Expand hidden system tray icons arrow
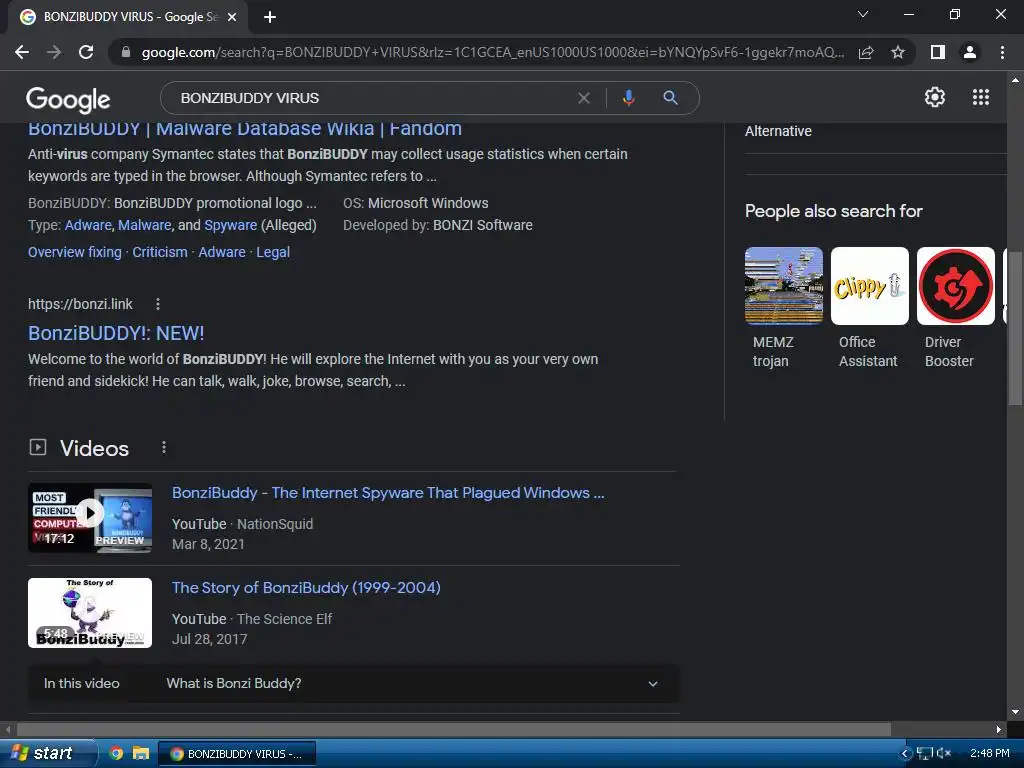Image resolution: width=1024 pixels, height=768 pixels. click(904, 754)
